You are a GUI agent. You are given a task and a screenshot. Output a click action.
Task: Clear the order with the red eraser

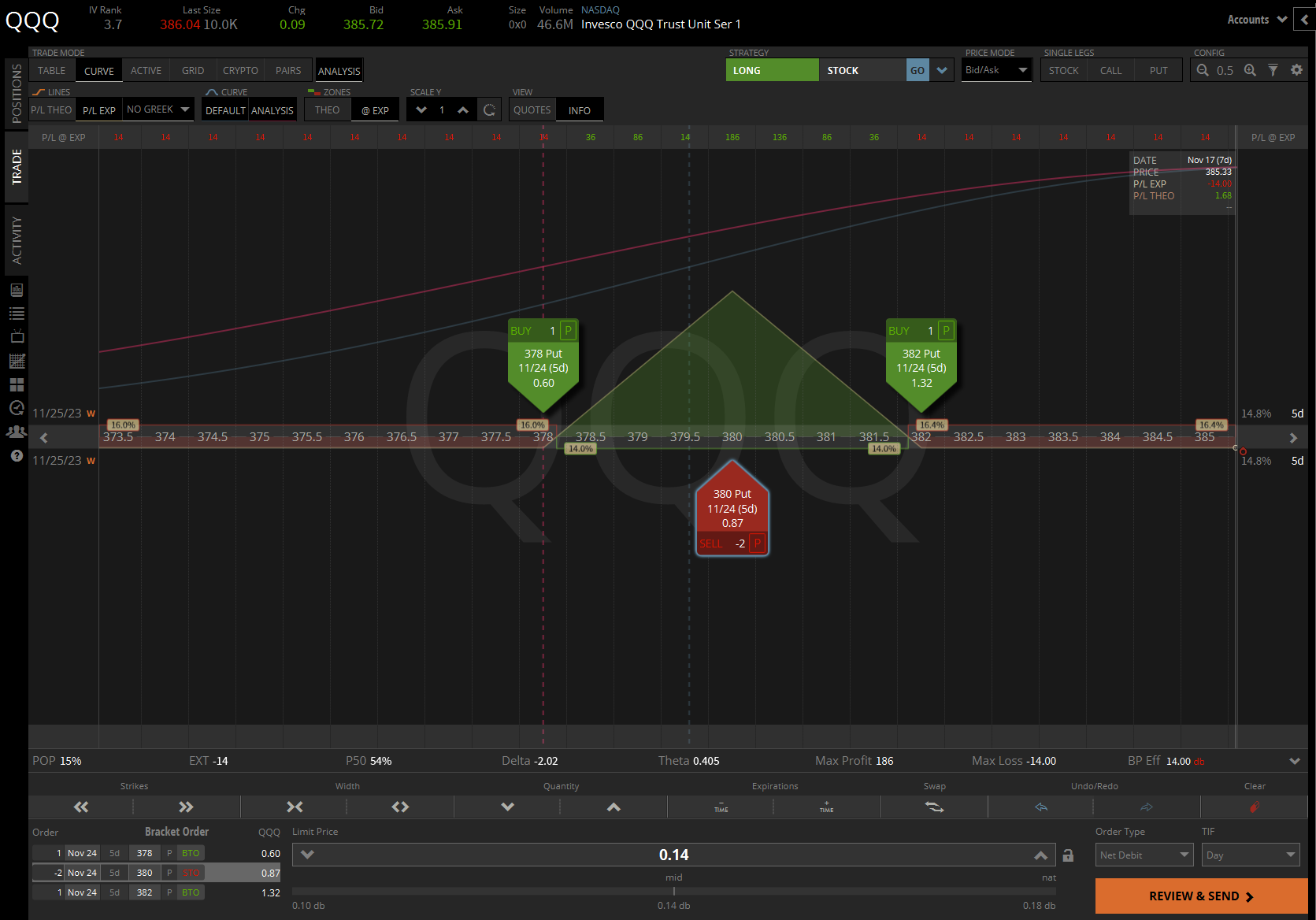pos(1255,807)
